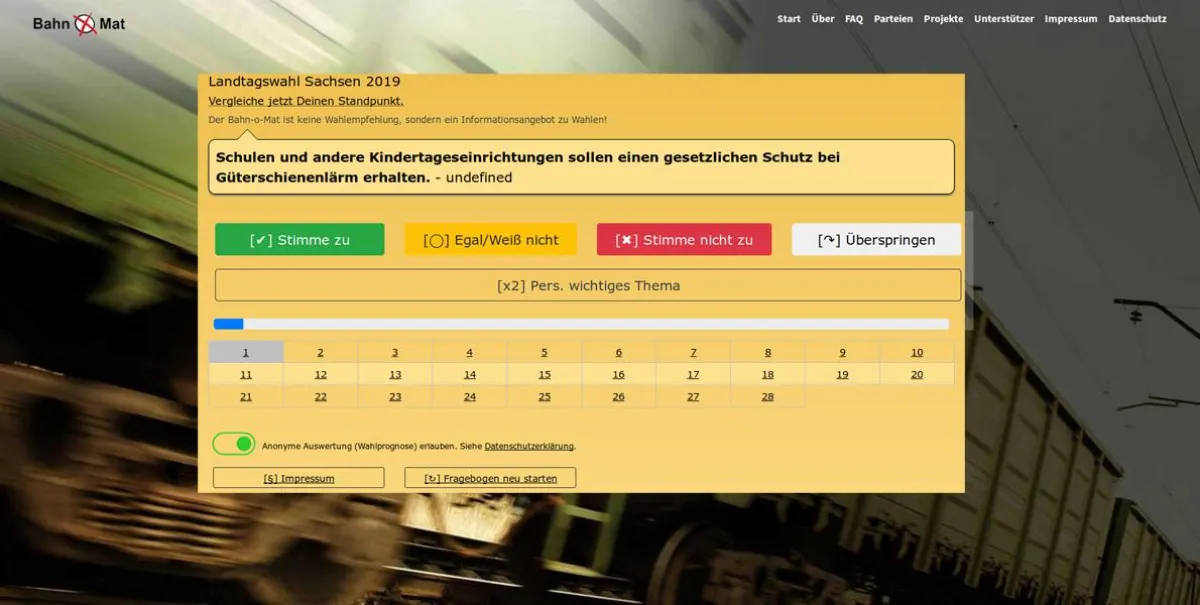The image size is (1200, 605).
Task: Navigate to Projekte page
Action: [x=943, y=19]
